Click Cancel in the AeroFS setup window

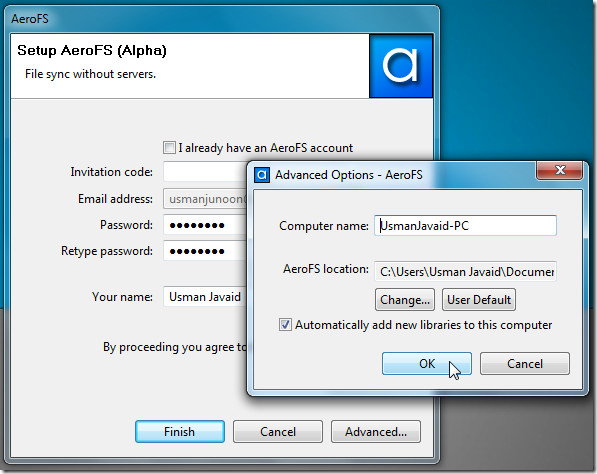coord(278,431)
